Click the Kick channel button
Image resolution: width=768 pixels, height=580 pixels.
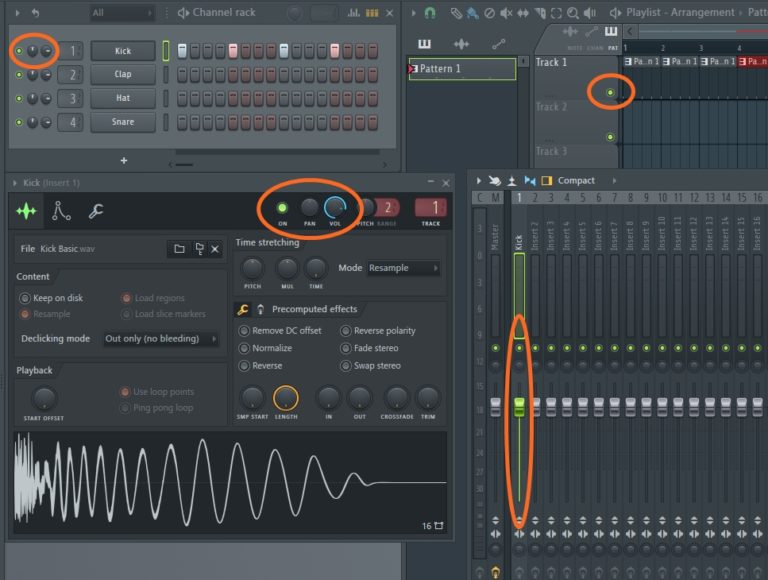click(x=123, y=51)
